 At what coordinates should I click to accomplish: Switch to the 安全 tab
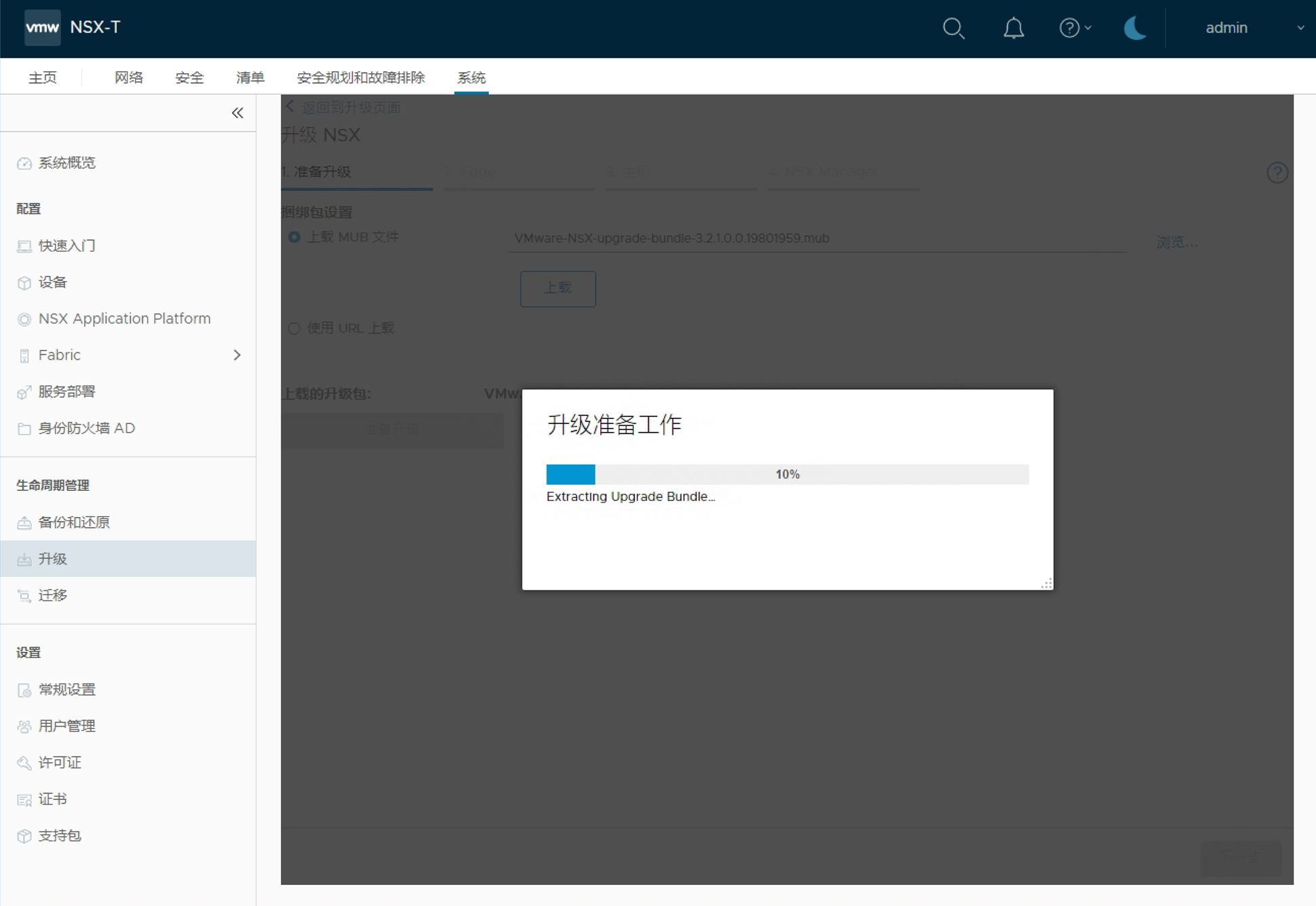pos(189,77)
